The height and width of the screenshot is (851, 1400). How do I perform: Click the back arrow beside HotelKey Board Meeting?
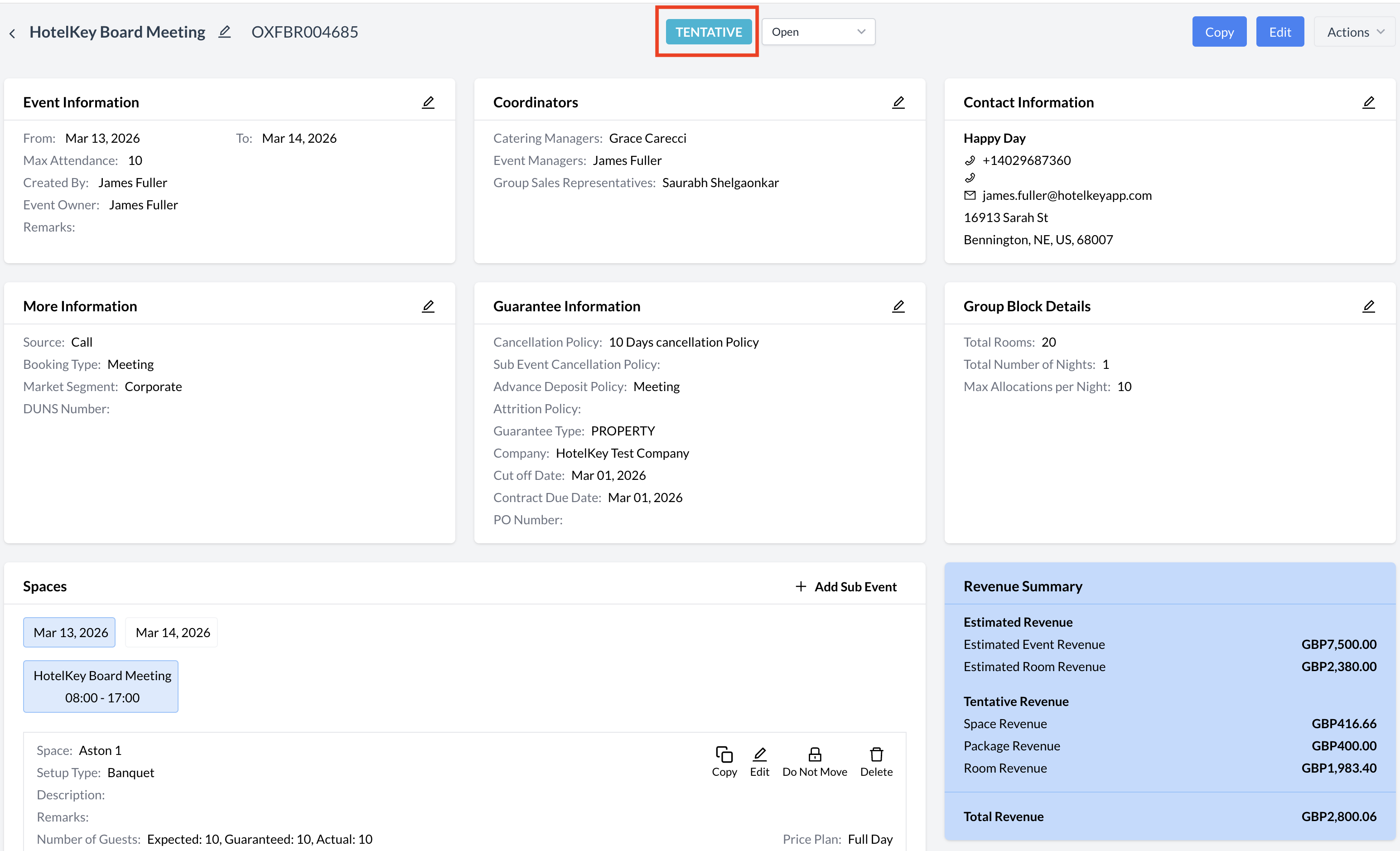click(13, 33)
